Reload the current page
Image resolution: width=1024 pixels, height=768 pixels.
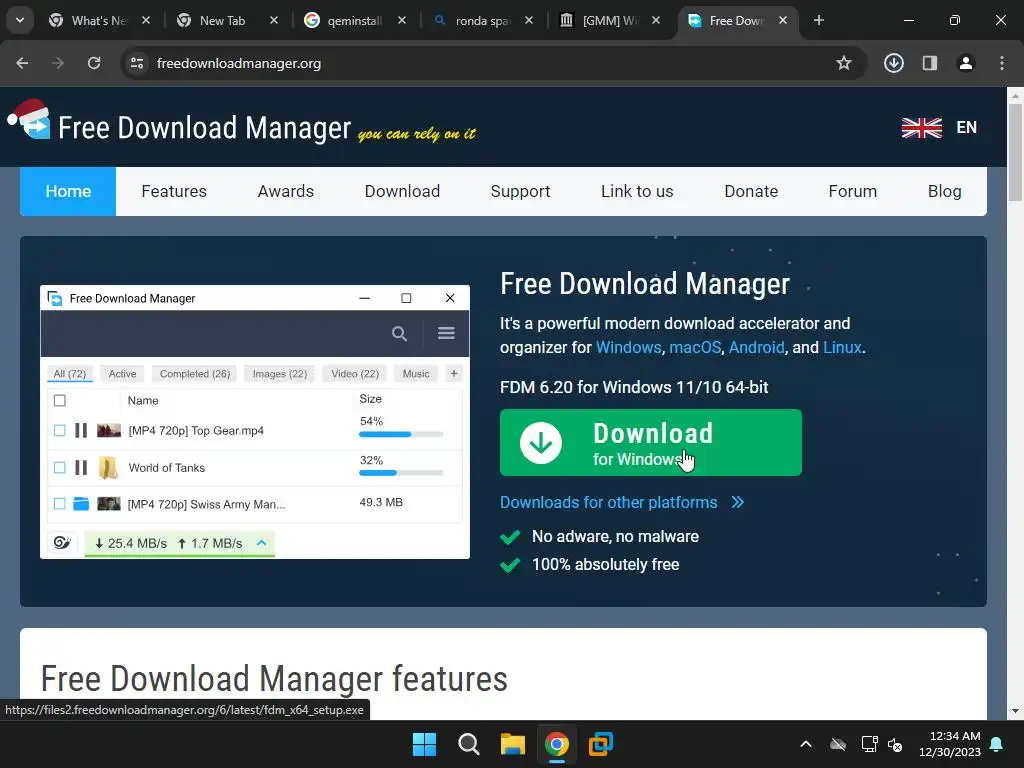click(94, 63)
